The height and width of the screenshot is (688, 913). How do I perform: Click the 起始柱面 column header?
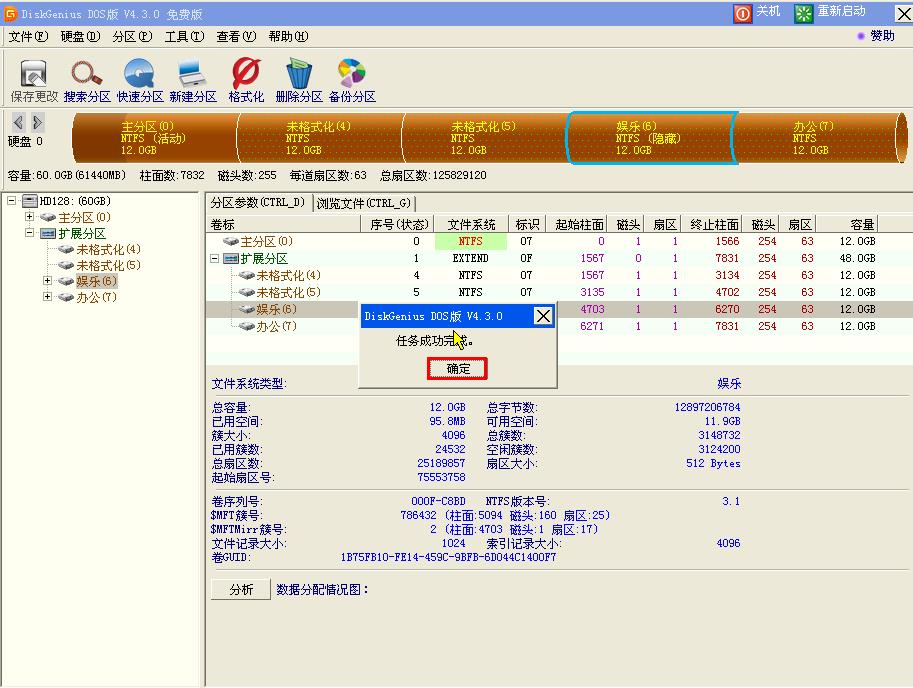tap(578, 224)
